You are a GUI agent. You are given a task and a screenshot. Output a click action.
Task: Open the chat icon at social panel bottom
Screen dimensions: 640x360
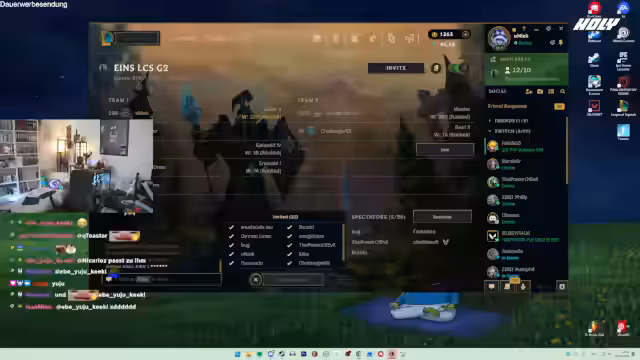(x=491, y=287)
